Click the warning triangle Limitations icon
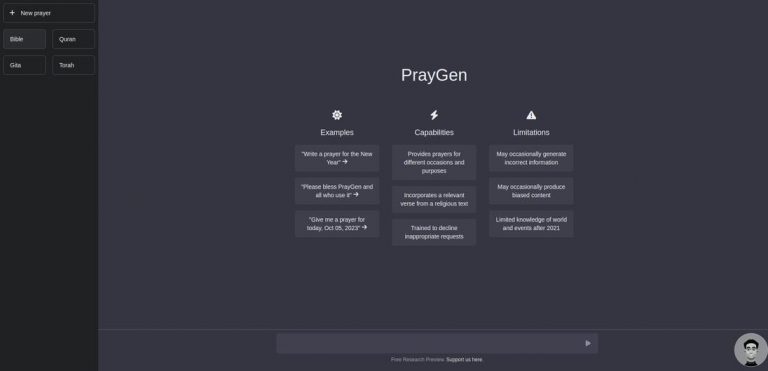The width and height of the screenshot is (768, 371). pos(531,115)
